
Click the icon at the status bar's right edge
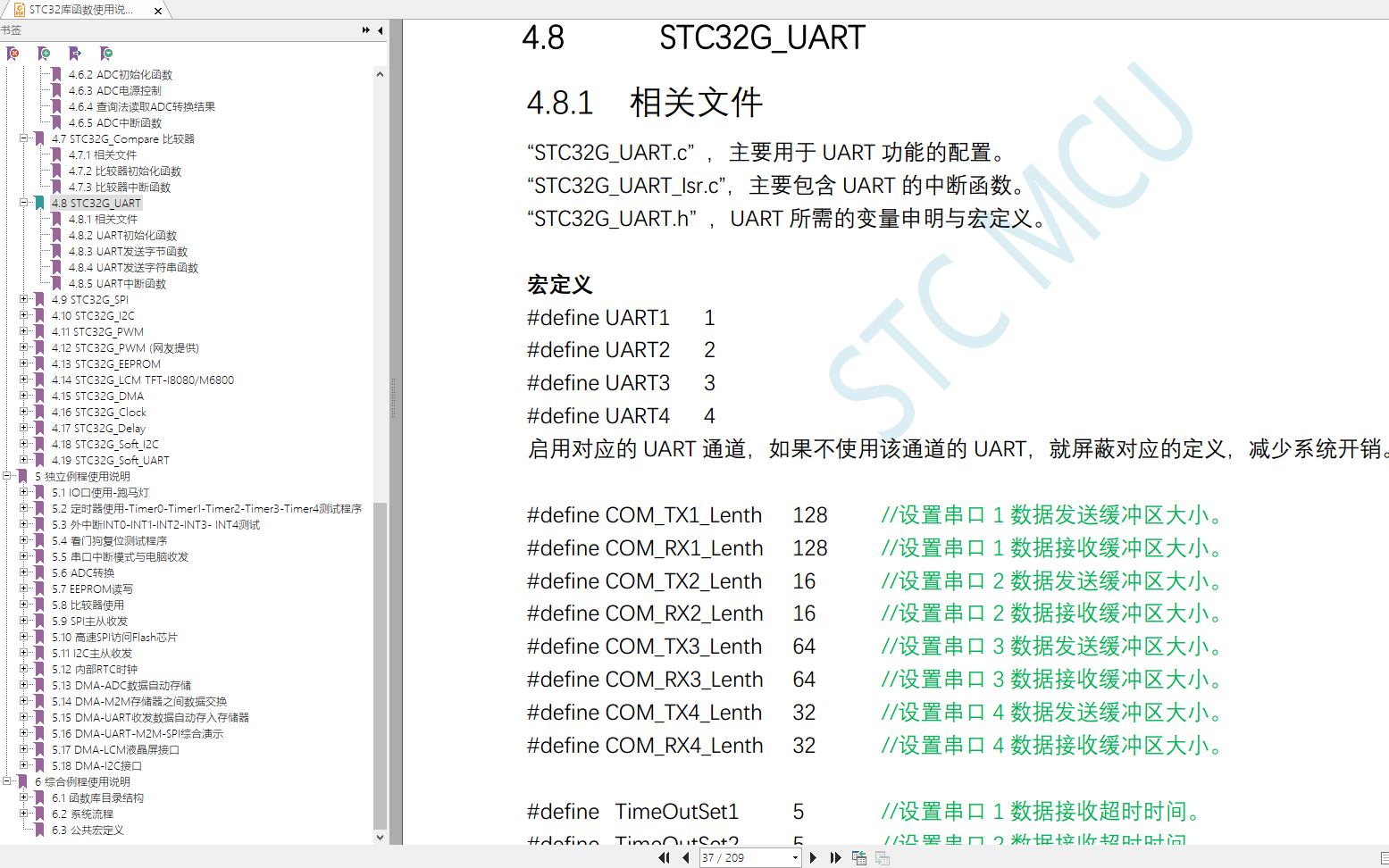click(1385, 857)
